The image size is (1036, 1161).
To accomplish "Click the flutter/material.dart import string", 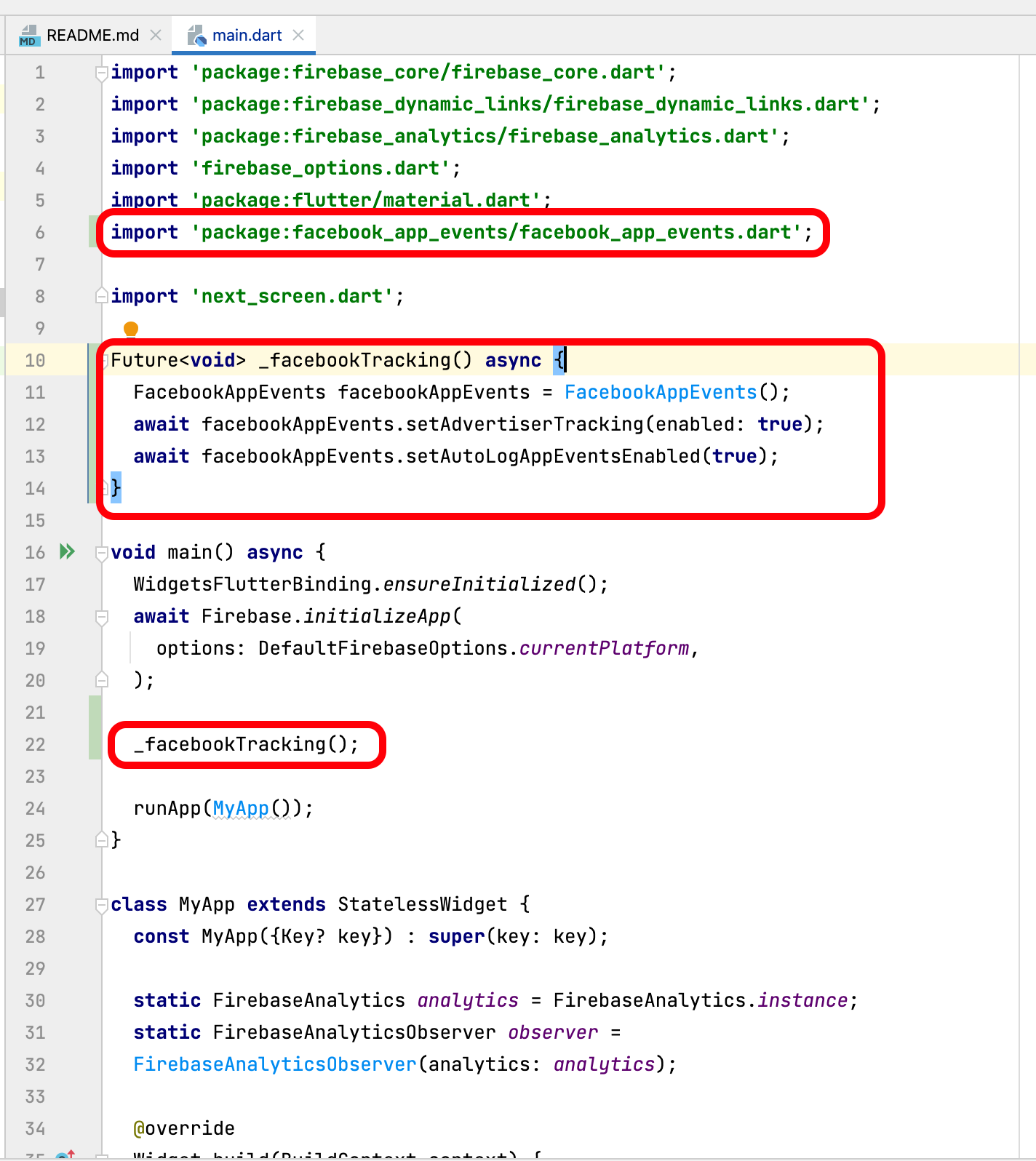I will coord(366,200).
